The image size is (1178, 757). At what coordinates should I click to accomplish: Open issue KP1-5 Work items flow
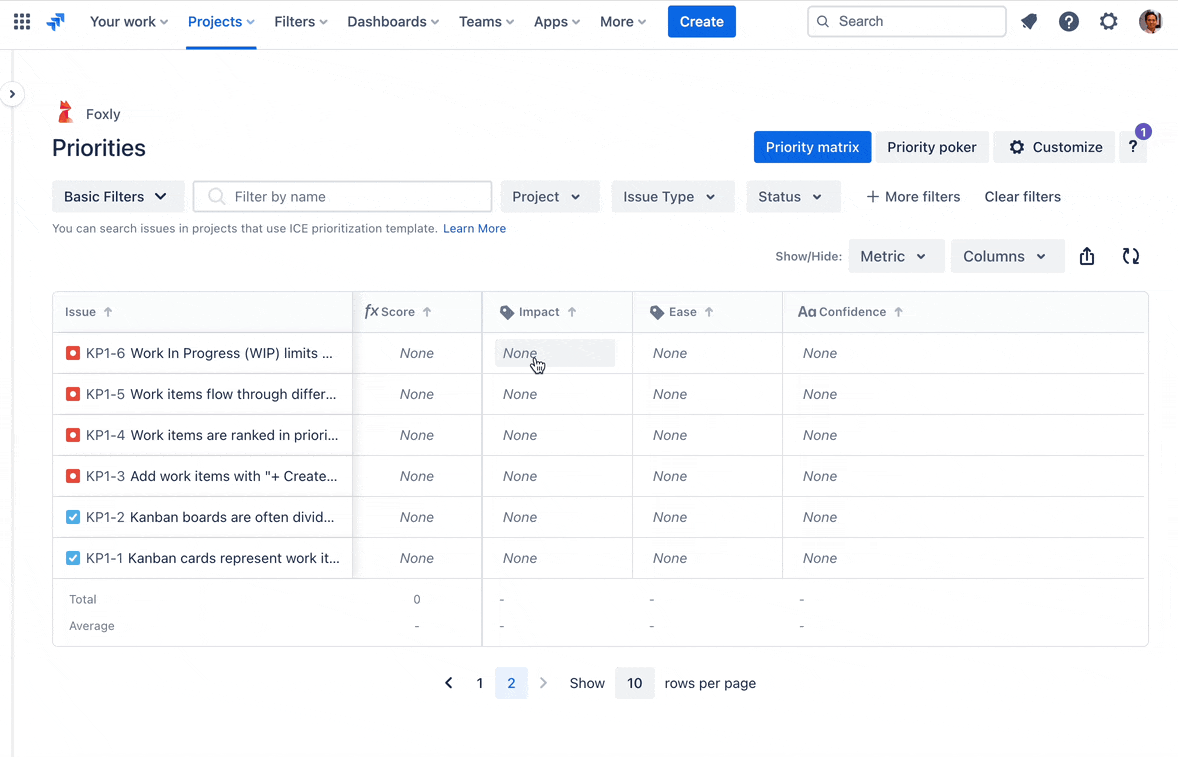211,394
